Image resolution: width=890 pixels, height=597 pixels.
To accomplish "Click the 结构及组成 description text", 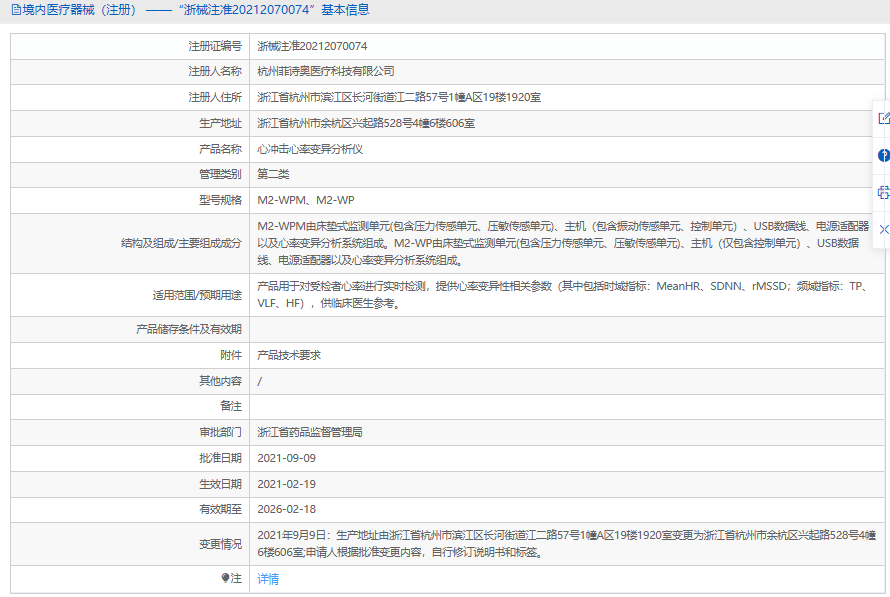I will point(563,243).
